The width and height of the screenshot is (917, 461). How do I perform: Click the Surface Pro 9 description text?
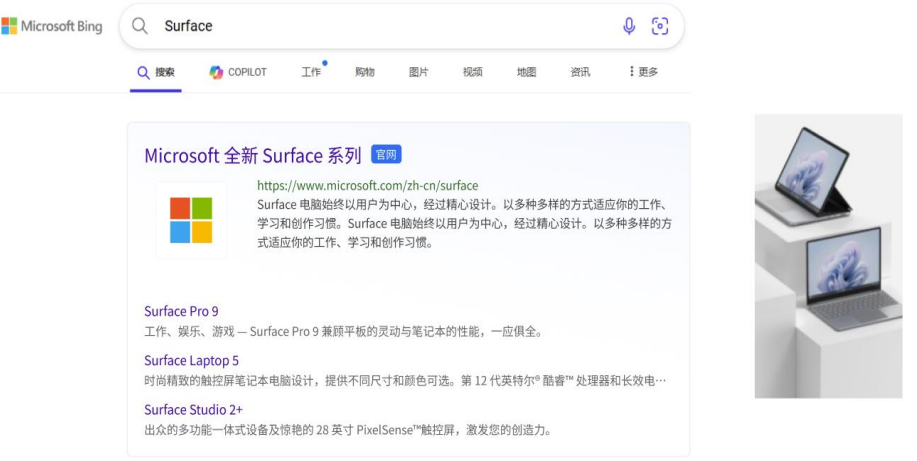click(x=344, y=332)
